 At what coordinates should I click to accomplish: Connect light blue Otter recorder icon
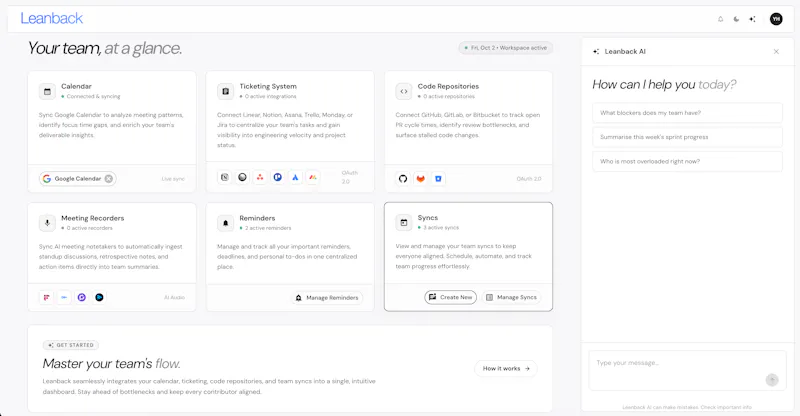(64, 297)
